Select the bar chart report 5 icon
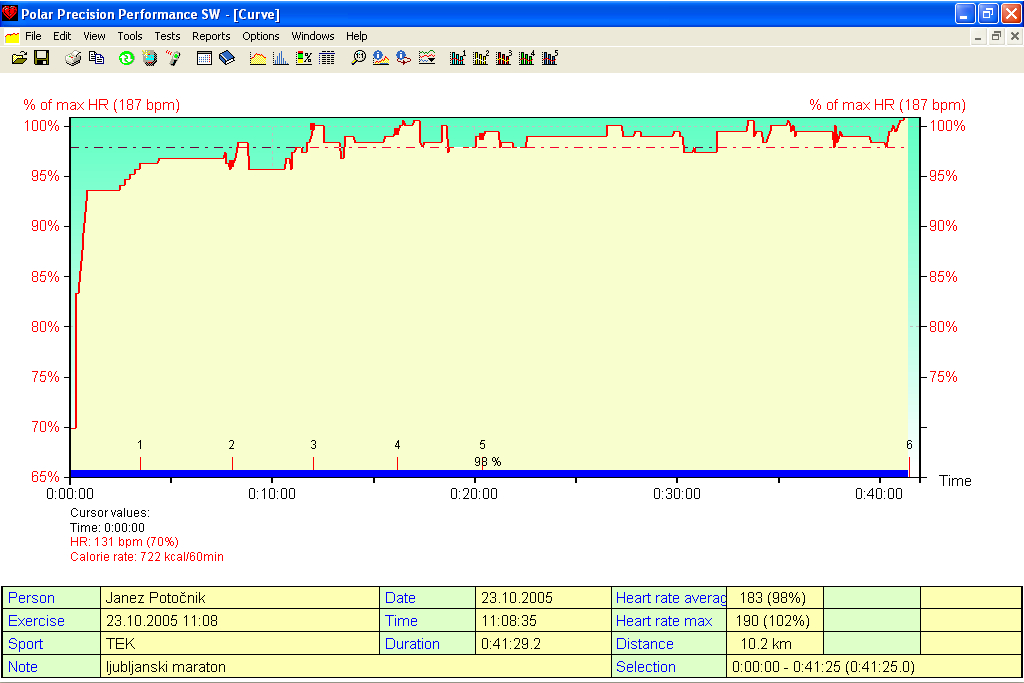 550,58
